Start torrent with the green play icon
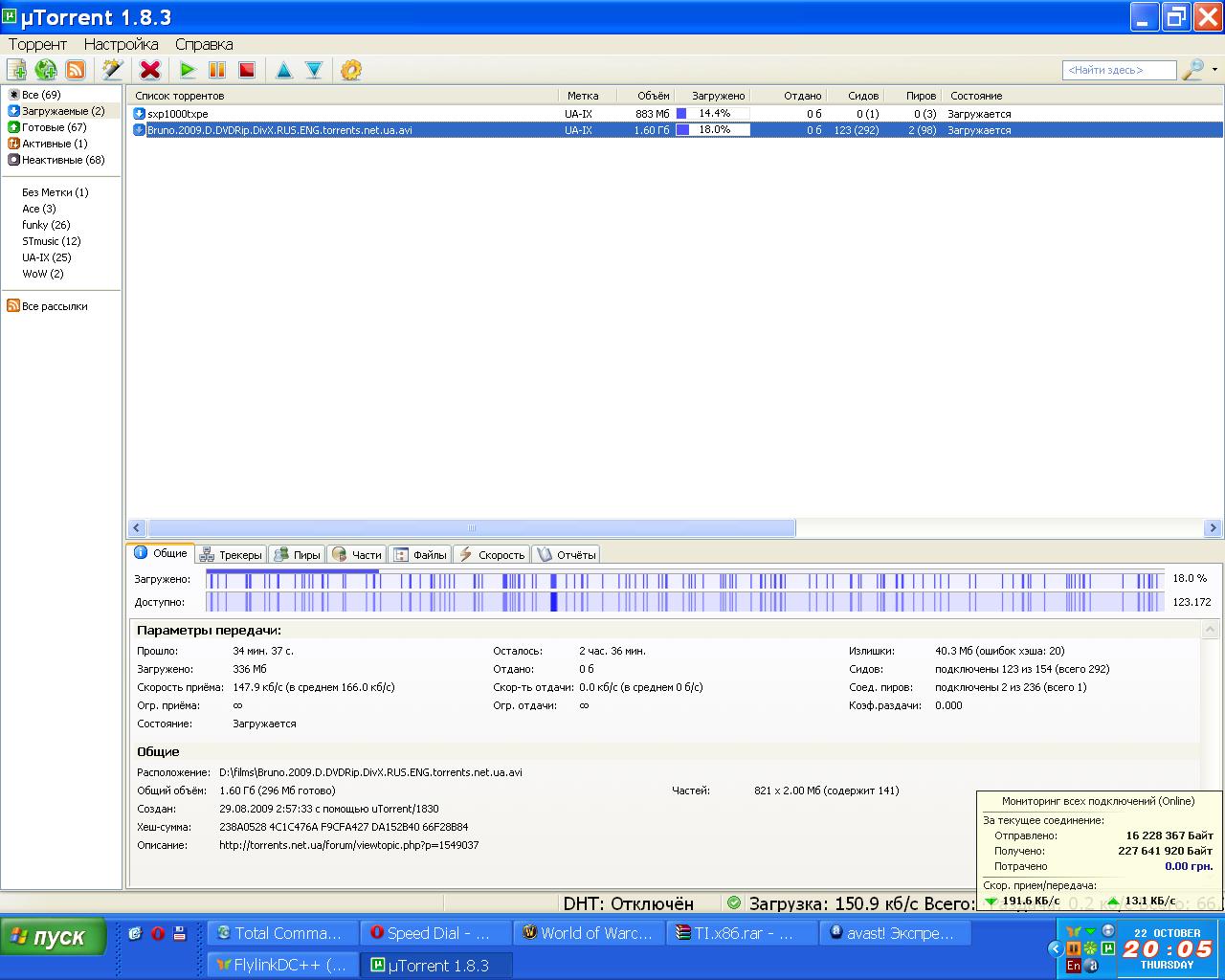This screenshot has width=1225, height=980. point(188,70)
